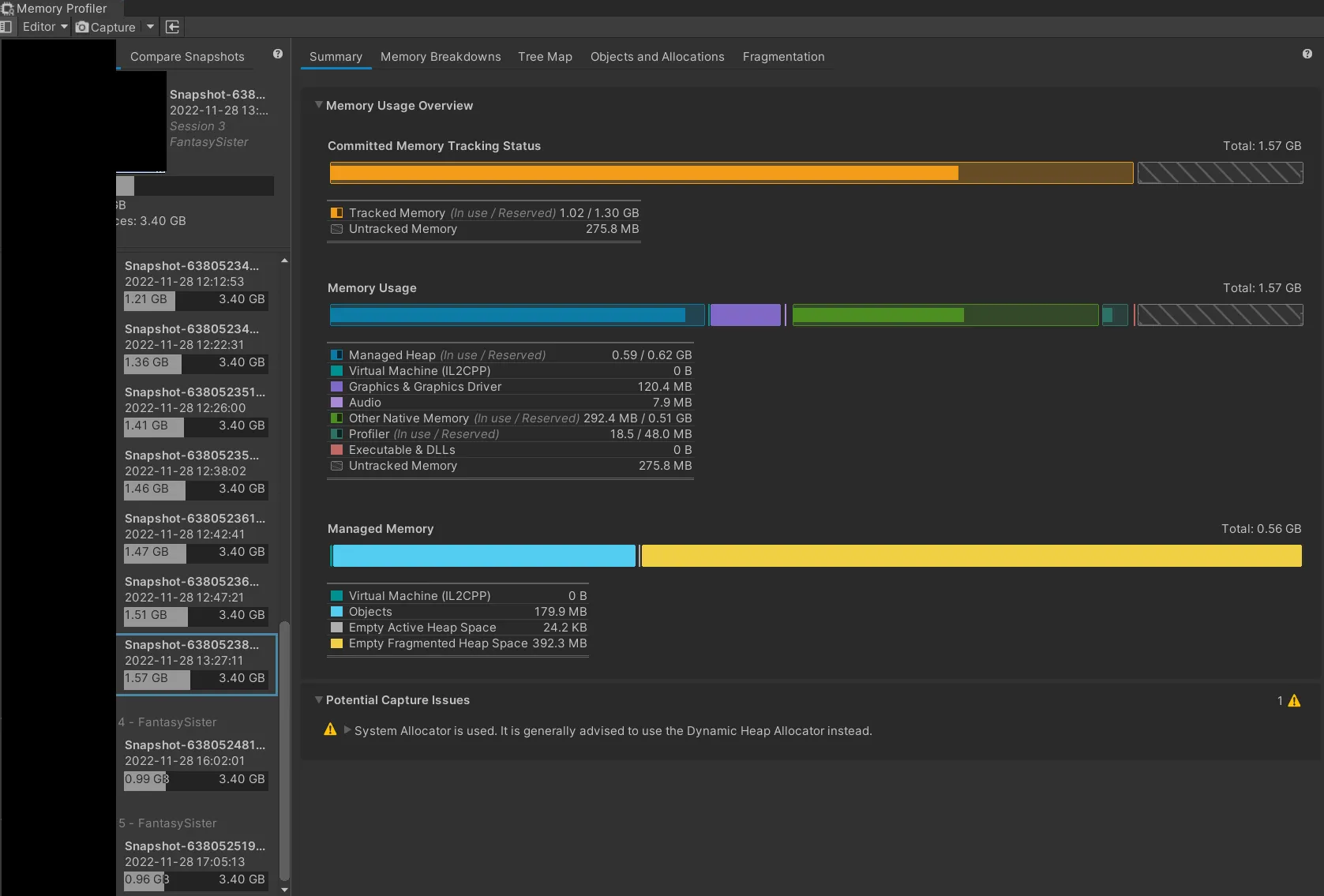
Task: Click the camera Capture button
Action: 106,27
